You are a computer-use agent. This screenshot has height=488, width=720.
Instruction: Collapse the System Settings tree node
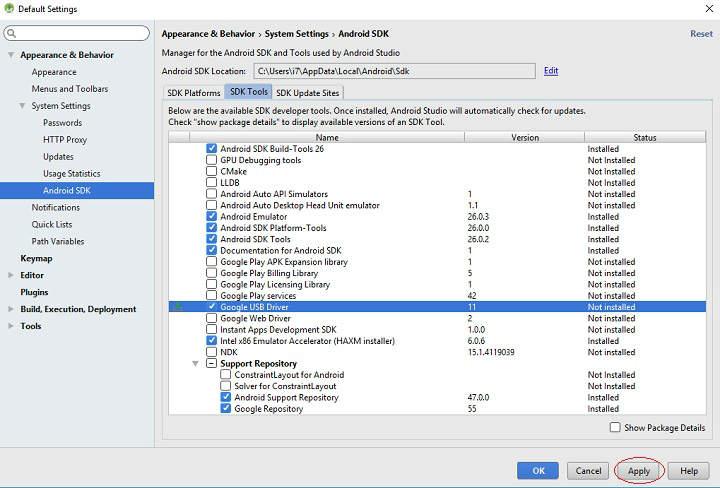point(22,106)
